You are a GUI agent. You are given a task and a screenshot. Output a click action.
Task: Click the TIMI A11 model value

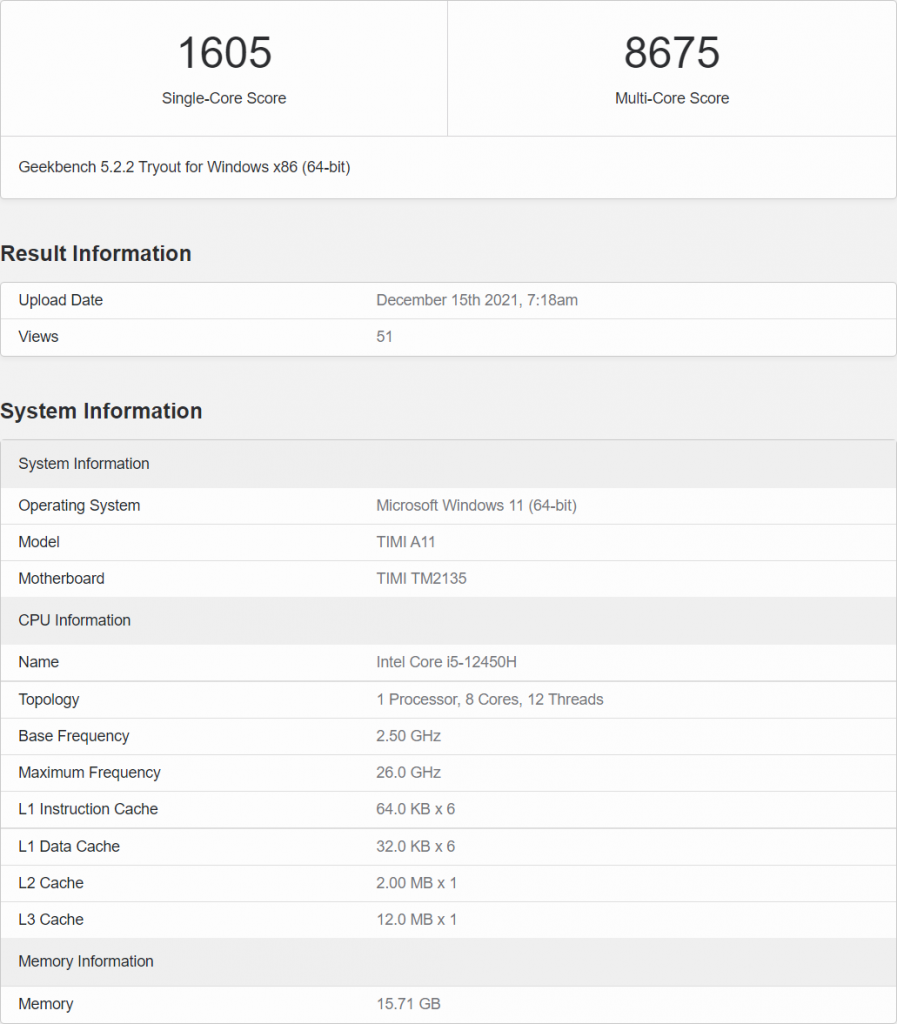coord(403,542)
